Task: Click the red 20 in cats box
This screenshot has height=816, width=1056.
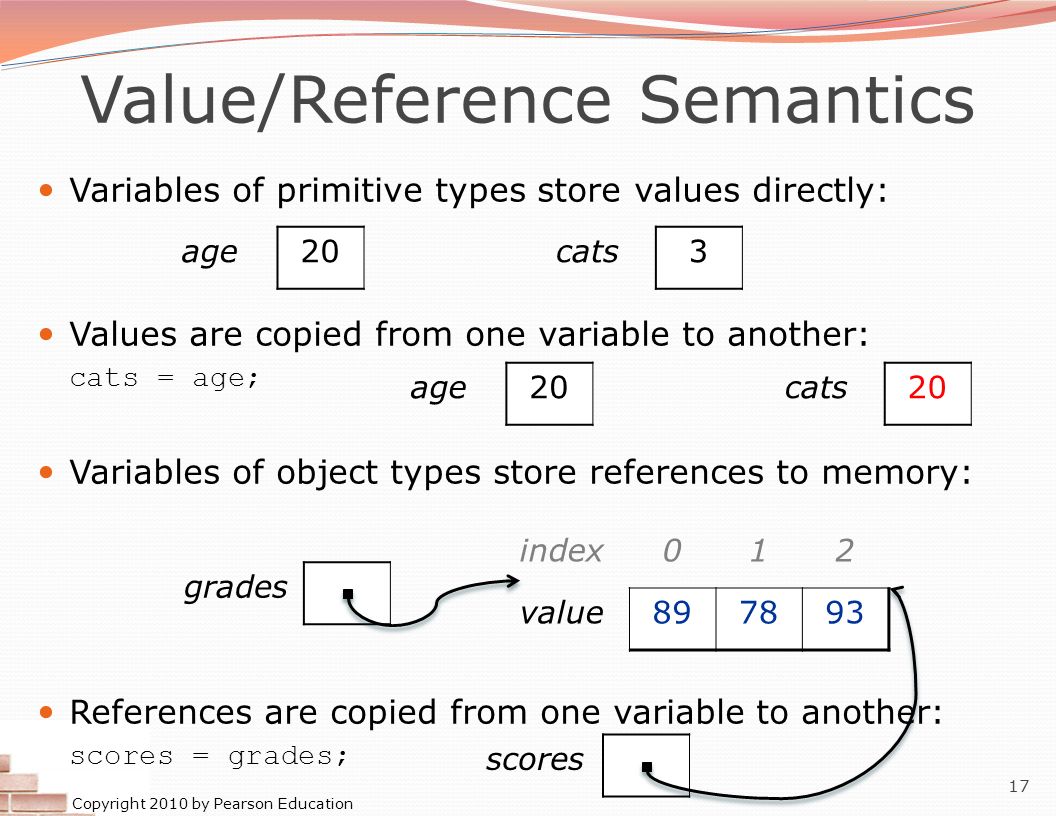Action: point(927,388)
